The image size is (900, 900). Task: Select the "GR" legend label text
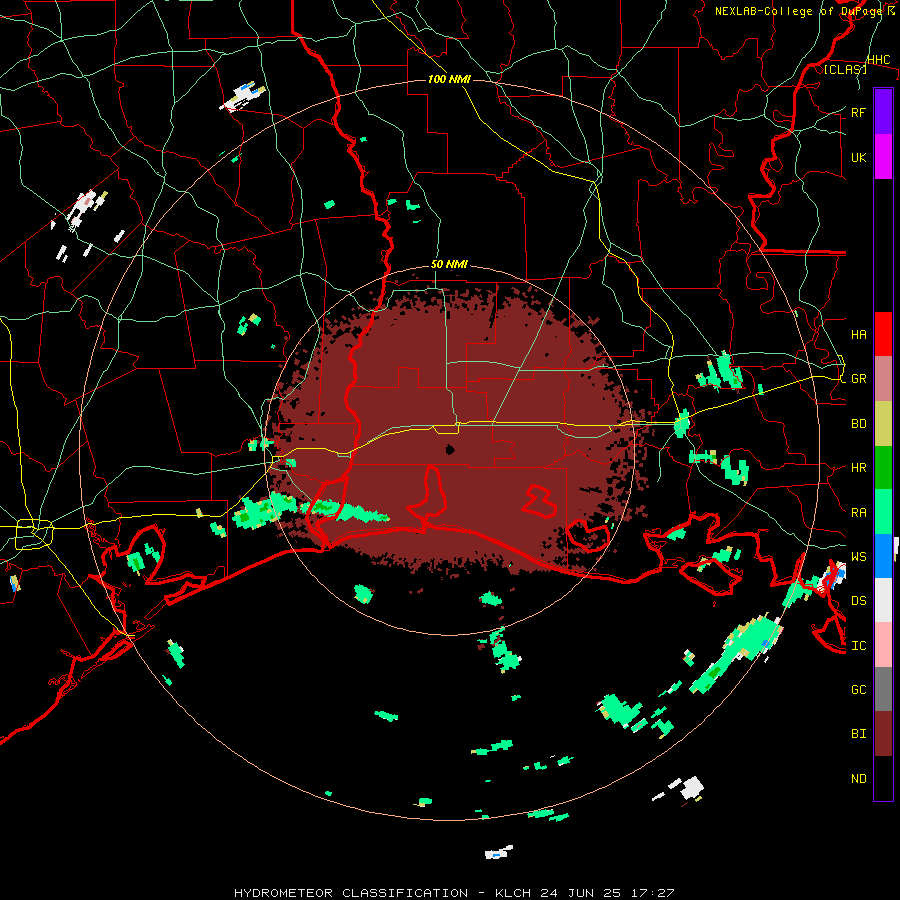click(858, 379)
